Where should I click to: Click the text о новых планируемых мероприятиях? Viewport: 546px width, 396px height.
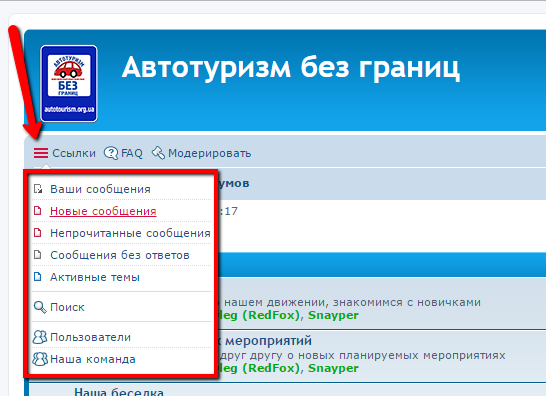[397, 355]
